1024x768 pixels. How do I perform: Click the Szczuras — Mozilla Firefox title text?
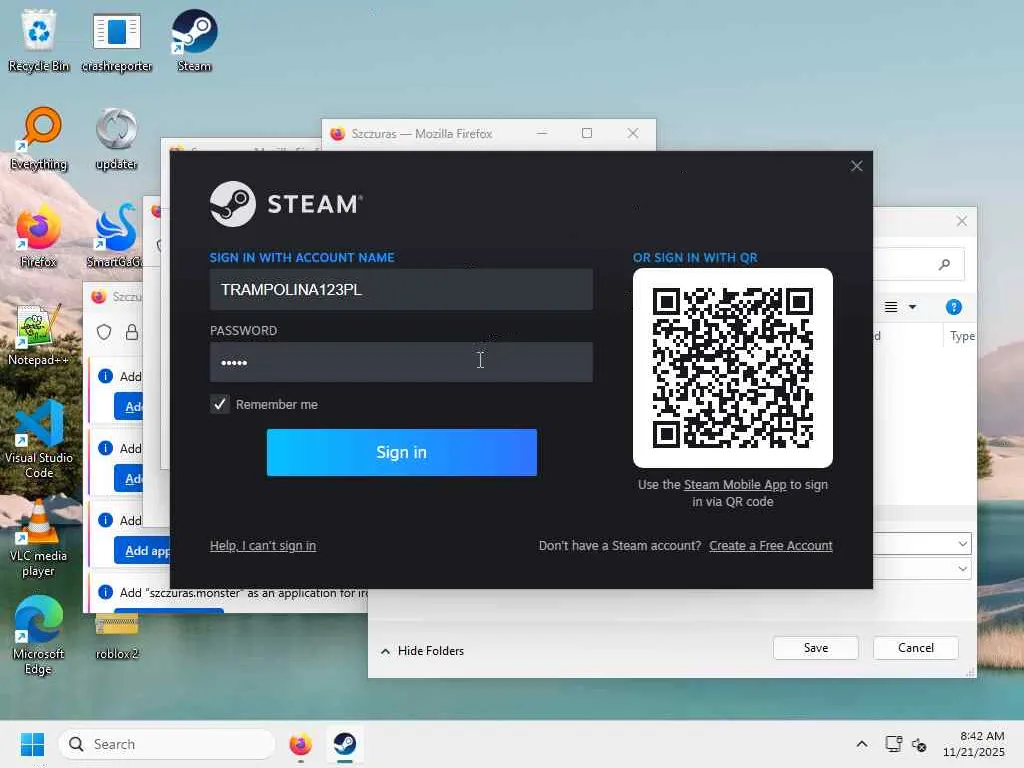pos(422,133)
